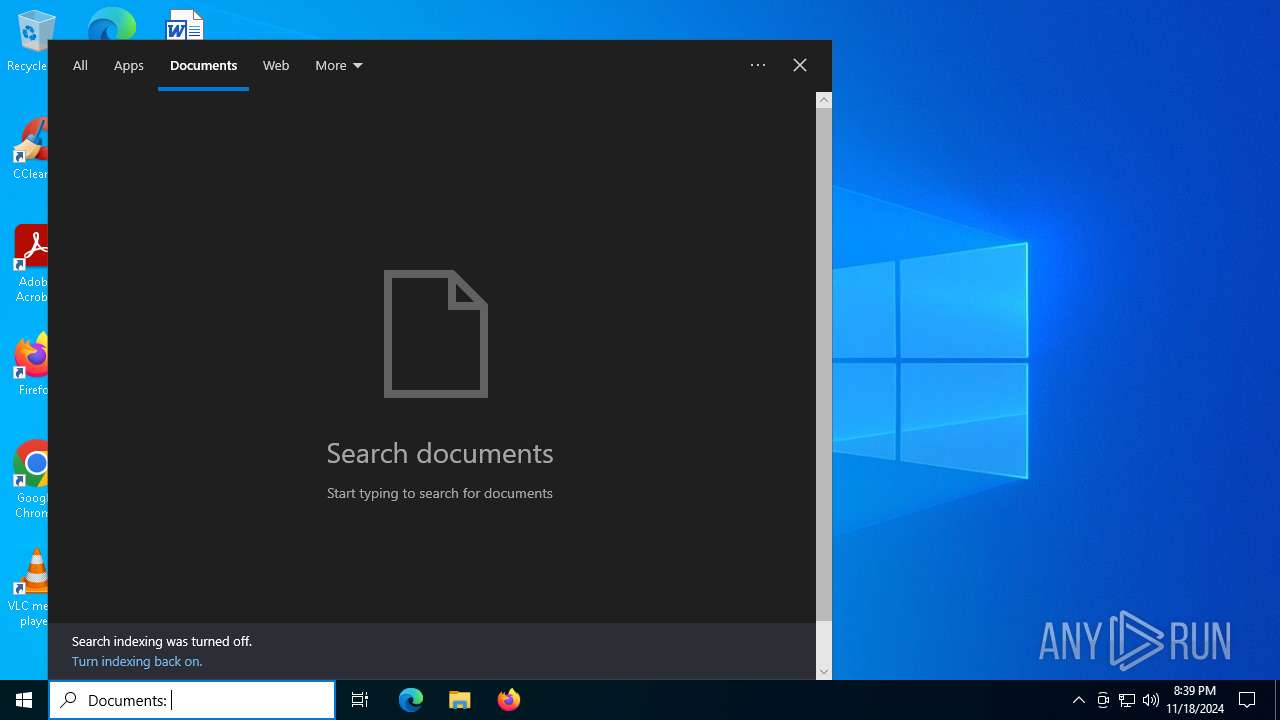The image size is (1280, 720).
Task: Click the Documents search input box
Action: pyautogui.click(x=192, y=700)
